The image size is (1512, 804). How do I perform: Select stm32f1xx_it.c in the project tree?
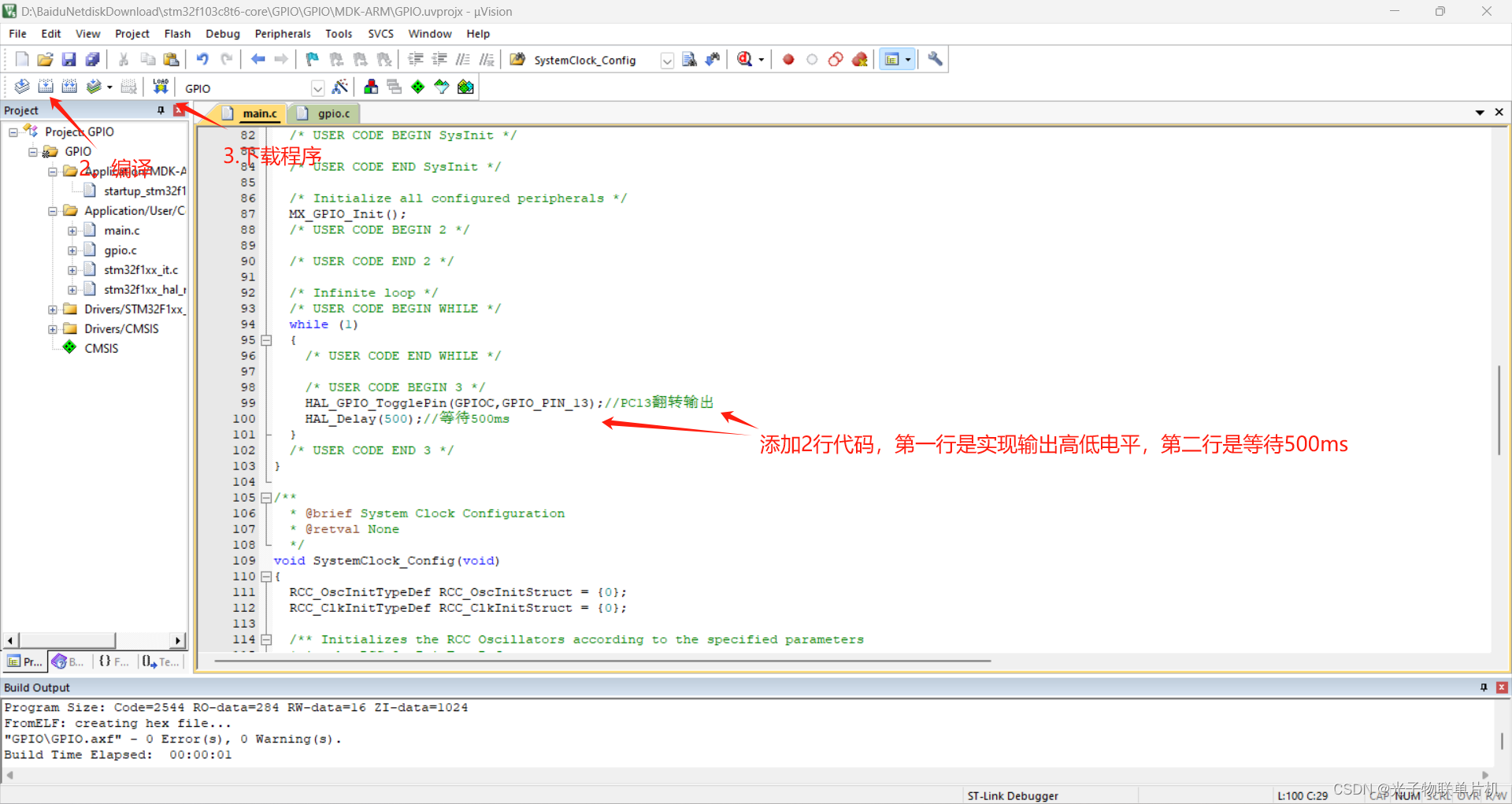[141, 270]
